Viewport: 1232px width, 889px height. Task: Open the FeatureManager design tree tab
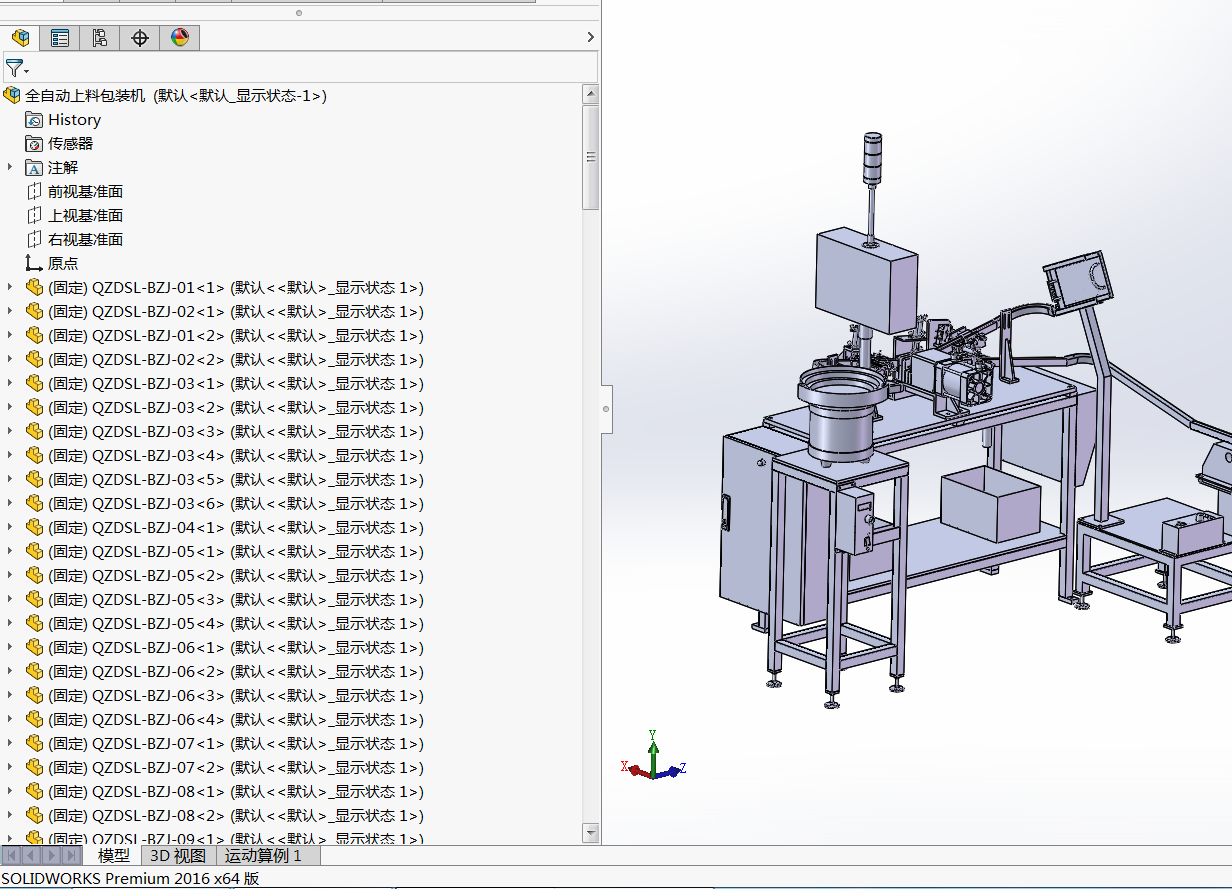pyautogui.click(x=20, y=38)
